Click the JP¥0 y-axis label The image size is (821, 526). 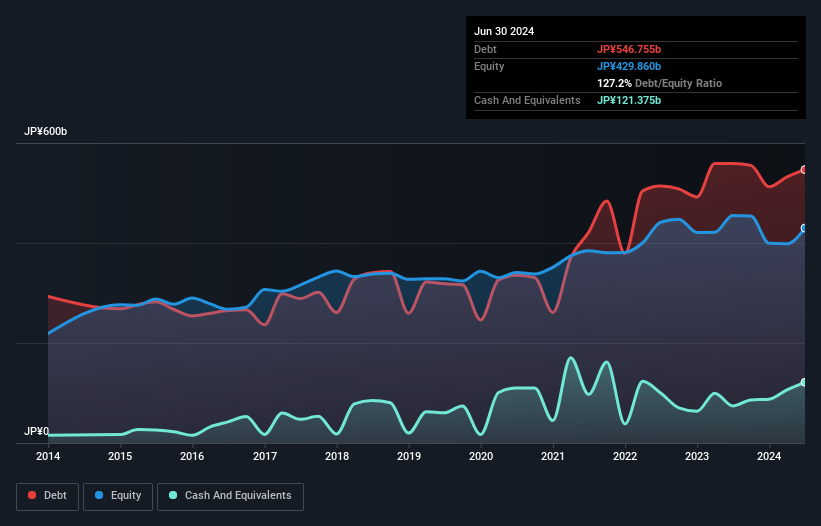[x=36, y=431]
